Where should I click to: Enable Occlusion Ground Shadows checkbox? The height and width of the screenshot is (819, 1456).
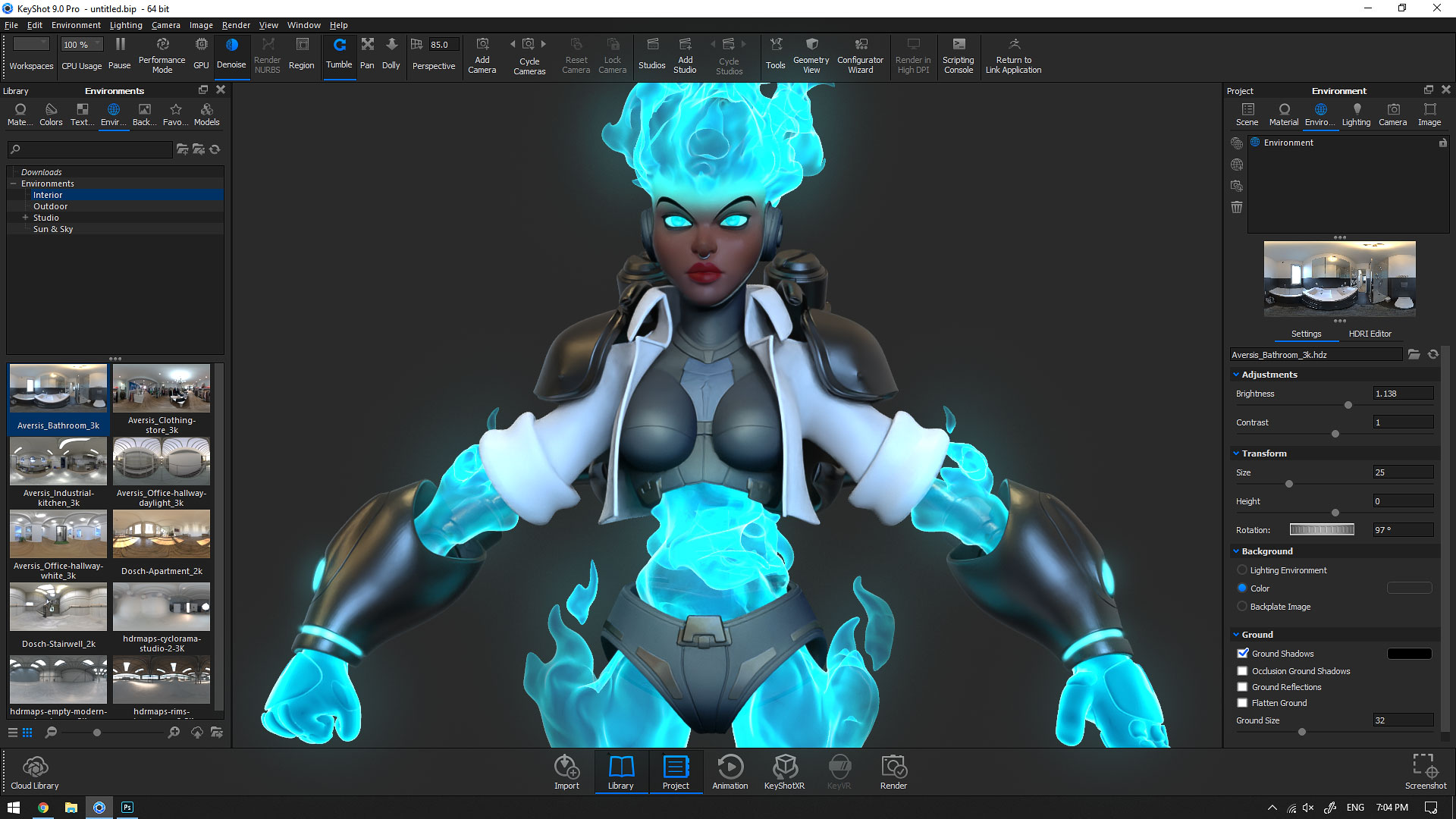point(1242,671)
